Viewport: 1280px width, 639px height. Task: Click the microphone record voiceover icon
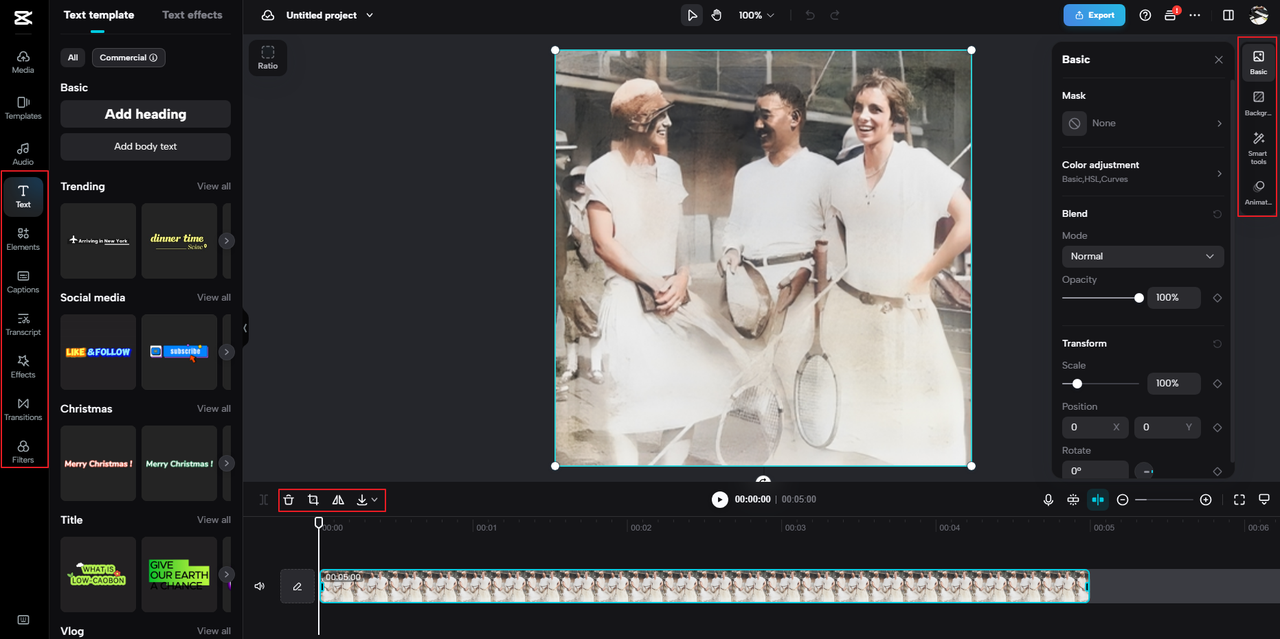coord(1048,499)
